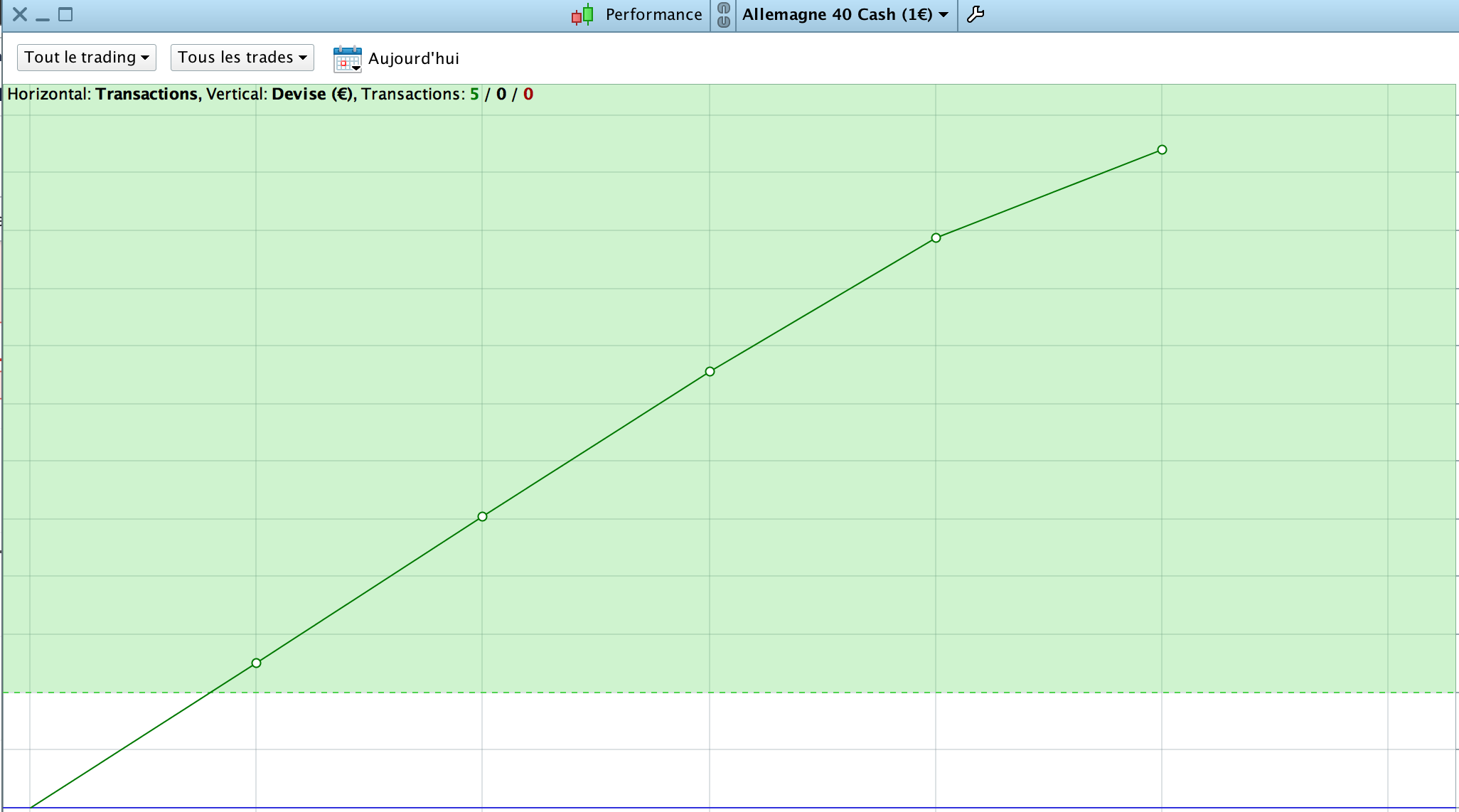The height and width of the screenshot is (812, 1459).
Task: Open the calendar date picker icon
Action: pyautogui.click(x=347, y=58)
